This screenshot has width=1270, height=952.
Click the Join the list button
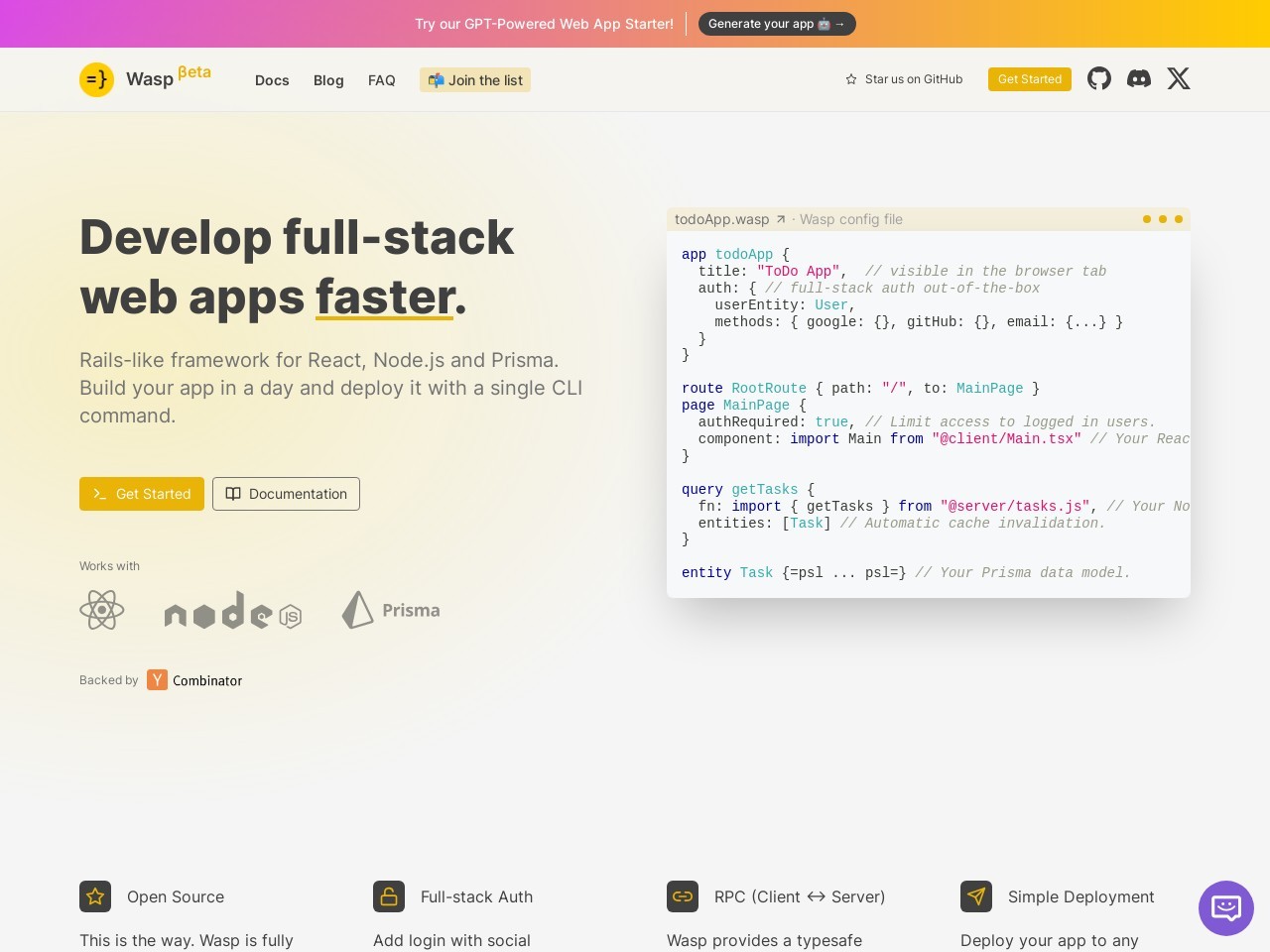point(475,80)
